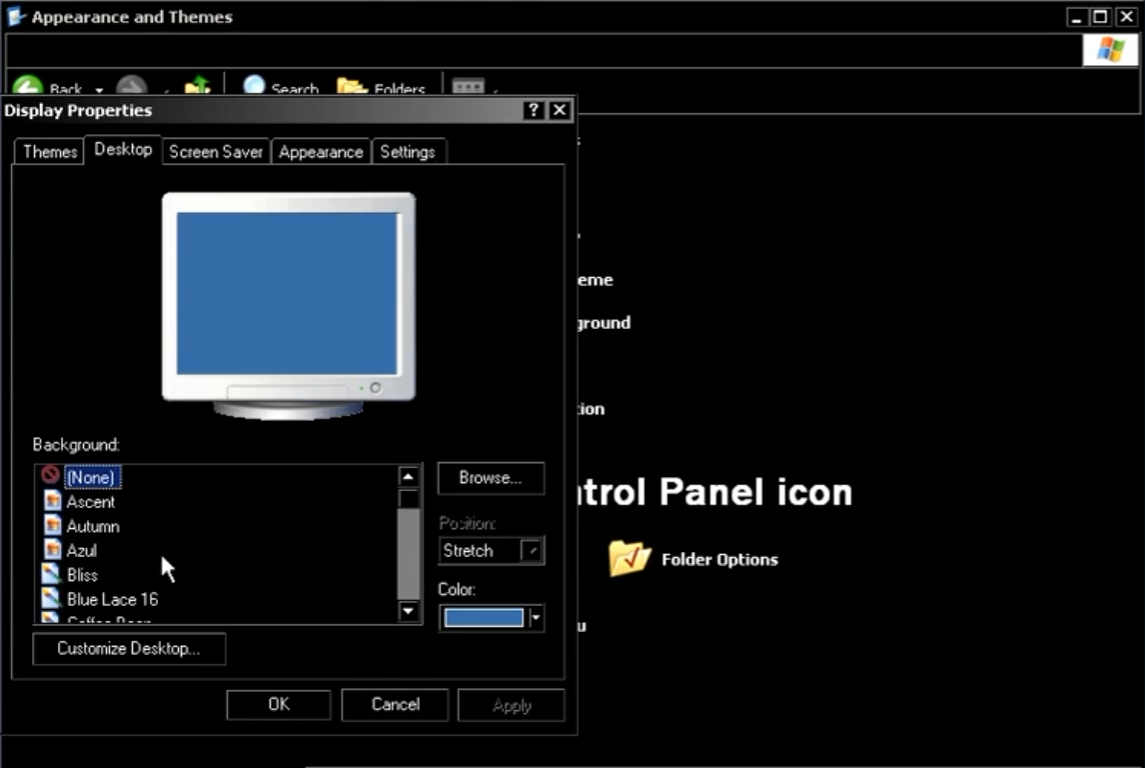Viewport: 1145px width, 768px height.
Task: Open Search in Appearance and Themes toolbar
Action: [x=280, y=86]
